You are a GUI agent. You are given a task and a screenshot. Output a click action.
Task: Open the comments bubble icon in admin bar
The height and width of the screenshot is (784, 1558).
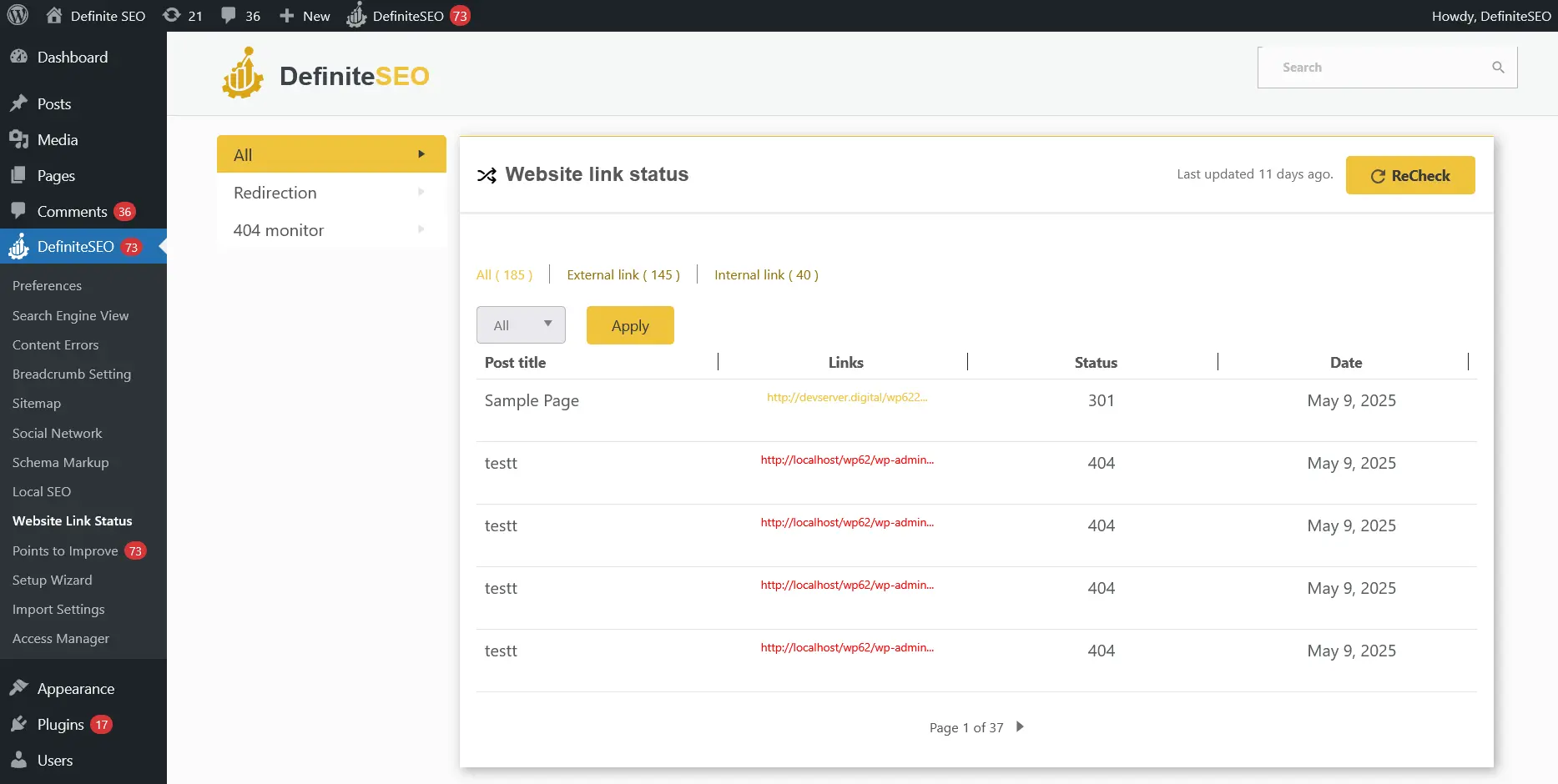click(x=229, y=16)
